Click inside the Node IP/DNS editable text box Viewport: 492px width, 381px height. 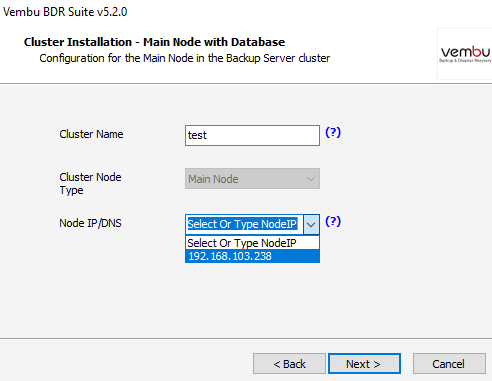[x=244, y=224]
